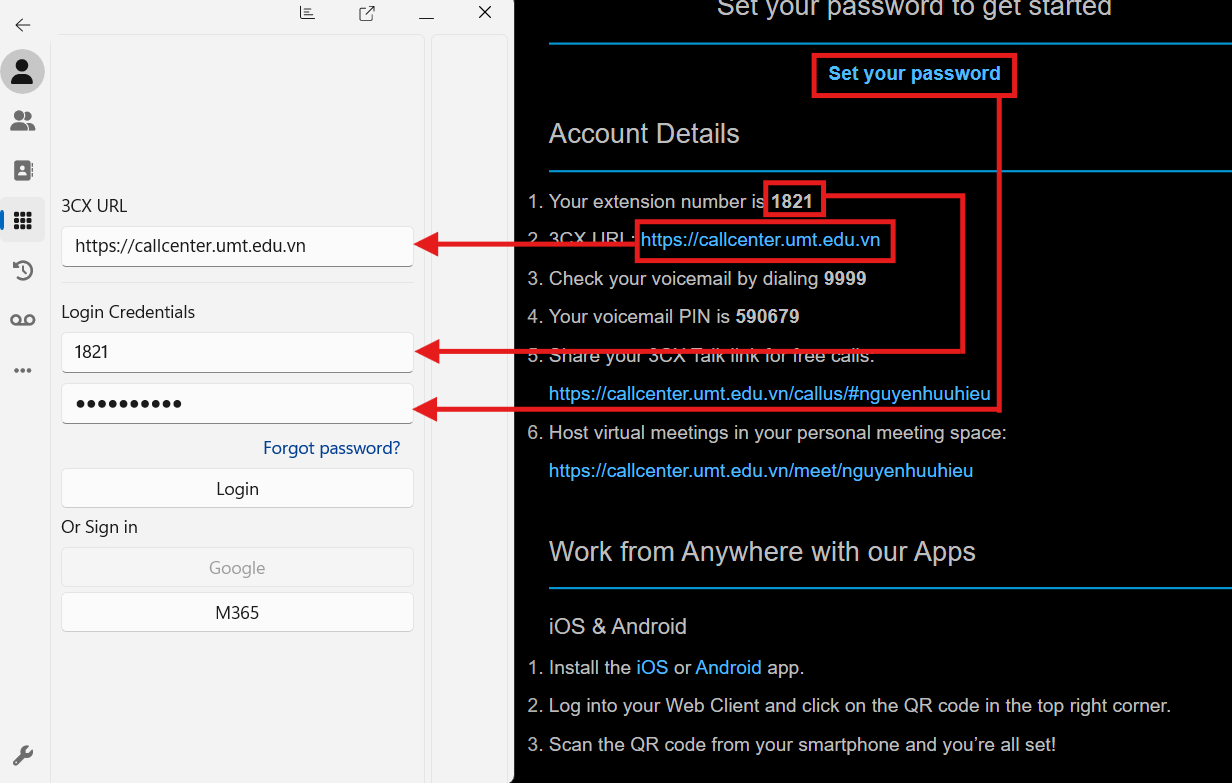
Task: Click the list view icon in title bar
Action: (x=307, y=13)
